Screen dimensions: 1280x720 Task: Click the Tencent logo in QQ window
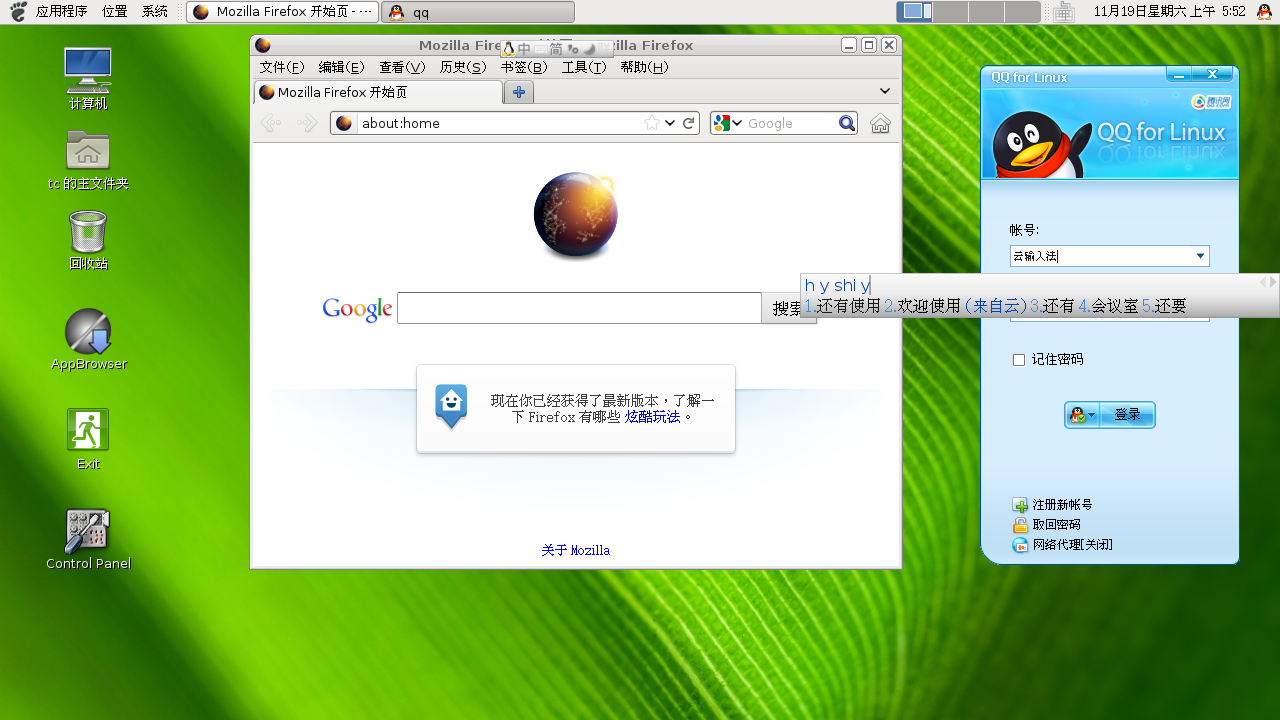tap(1211, 102)
